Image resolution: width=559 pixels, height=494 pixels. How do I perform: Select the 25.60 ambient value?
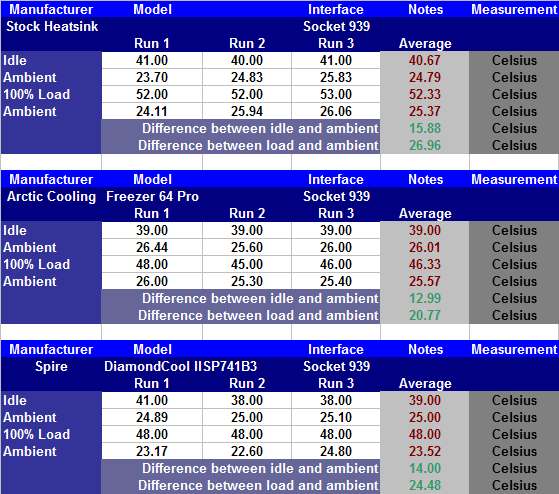(247, 247)
